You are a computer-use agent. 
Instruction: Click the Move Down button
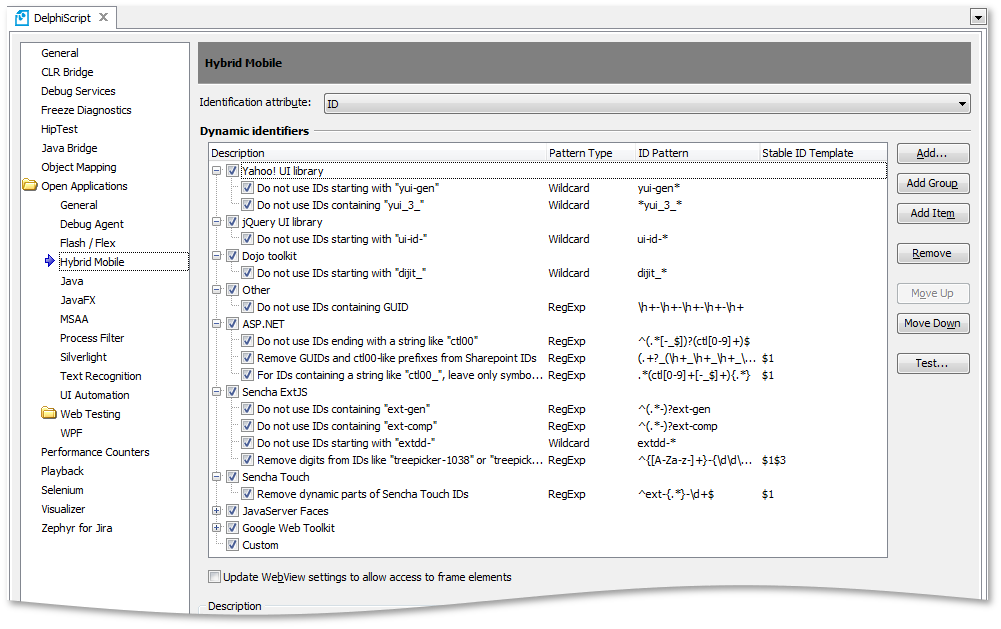coord(933,323)
